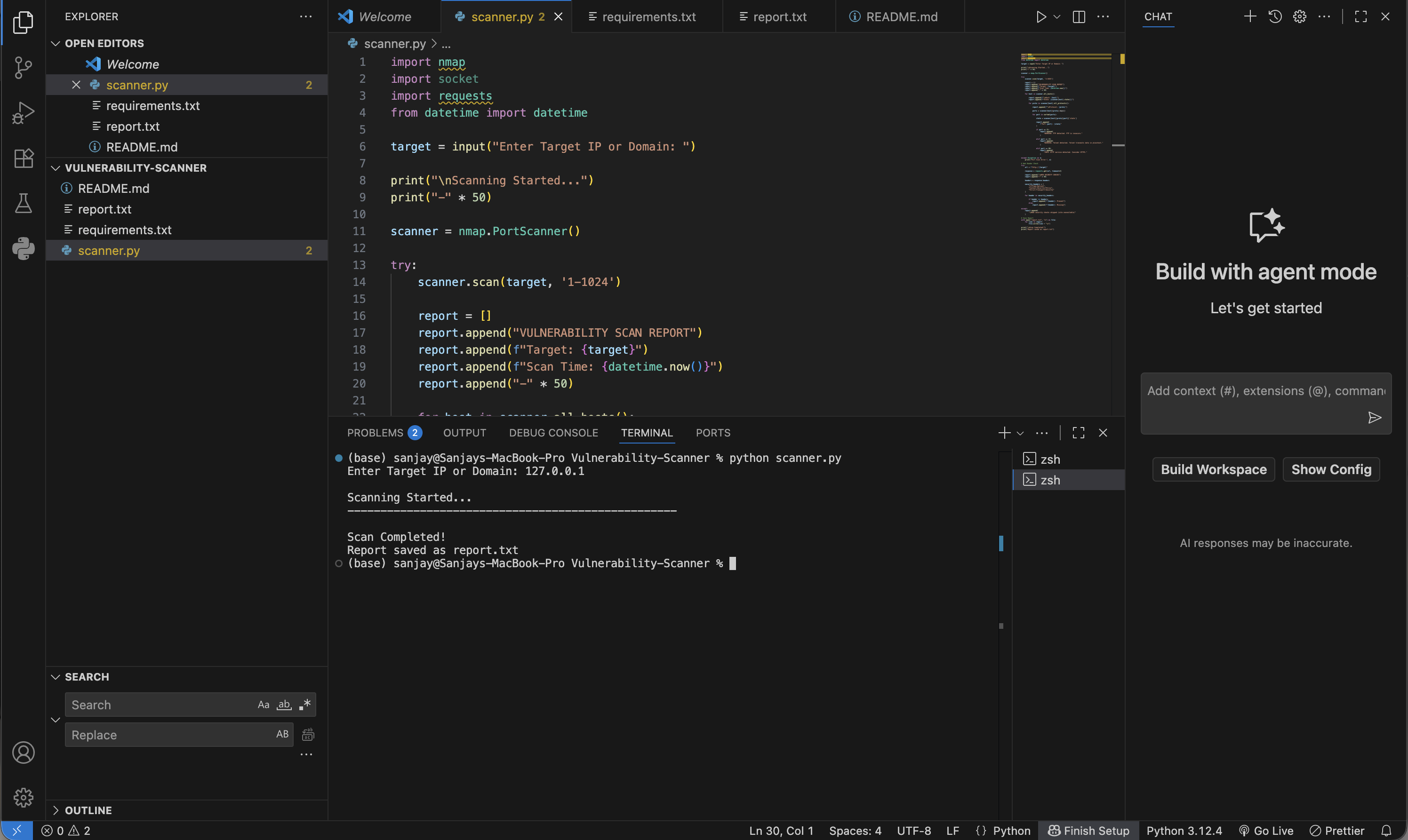The width and height of the screenshot is (1408, 840).
Task: Switch to the requirements.txt tab
Action: tap(648, 17)
